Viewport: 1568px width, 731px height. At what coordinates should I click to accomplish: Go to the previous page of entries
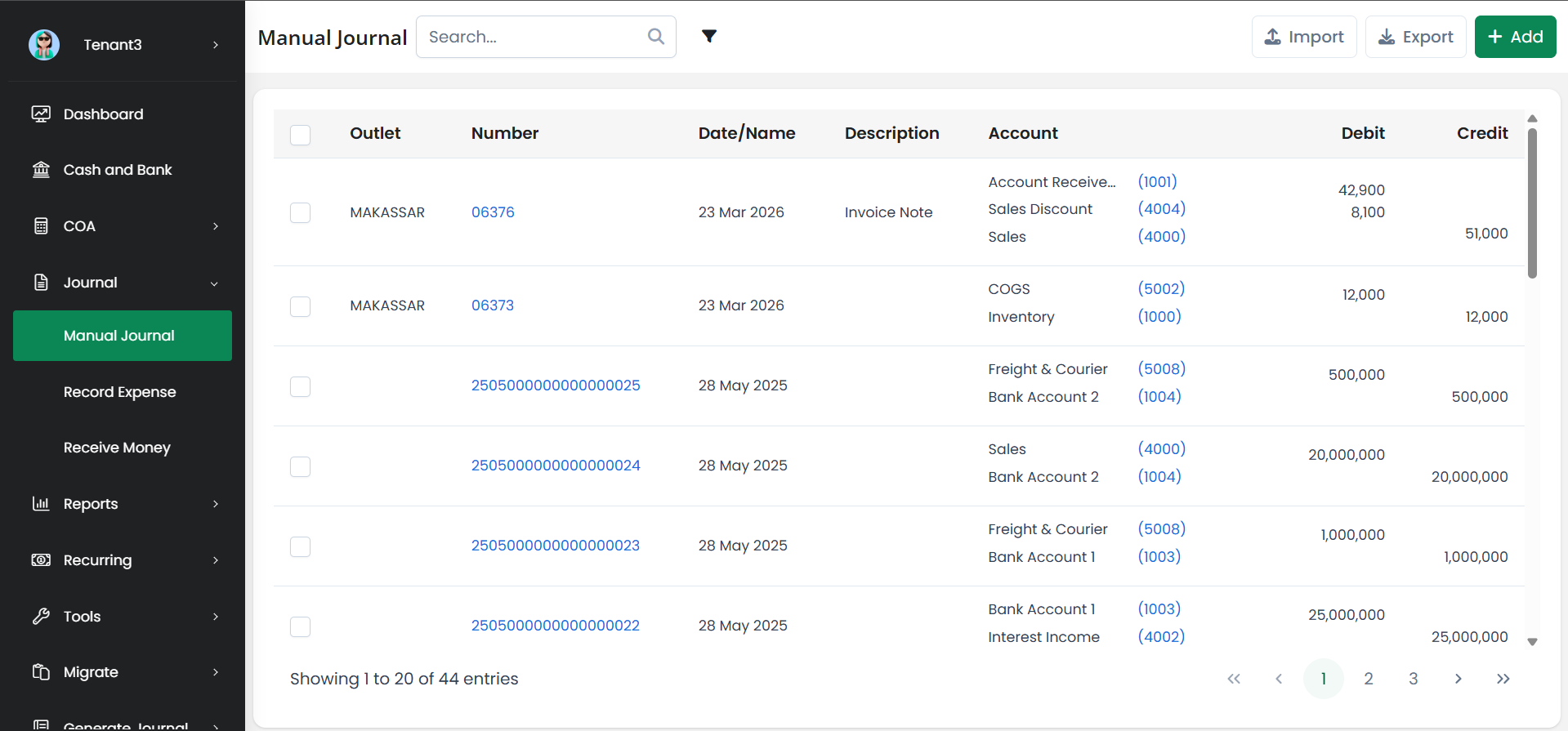click(x=1279, y=679)
